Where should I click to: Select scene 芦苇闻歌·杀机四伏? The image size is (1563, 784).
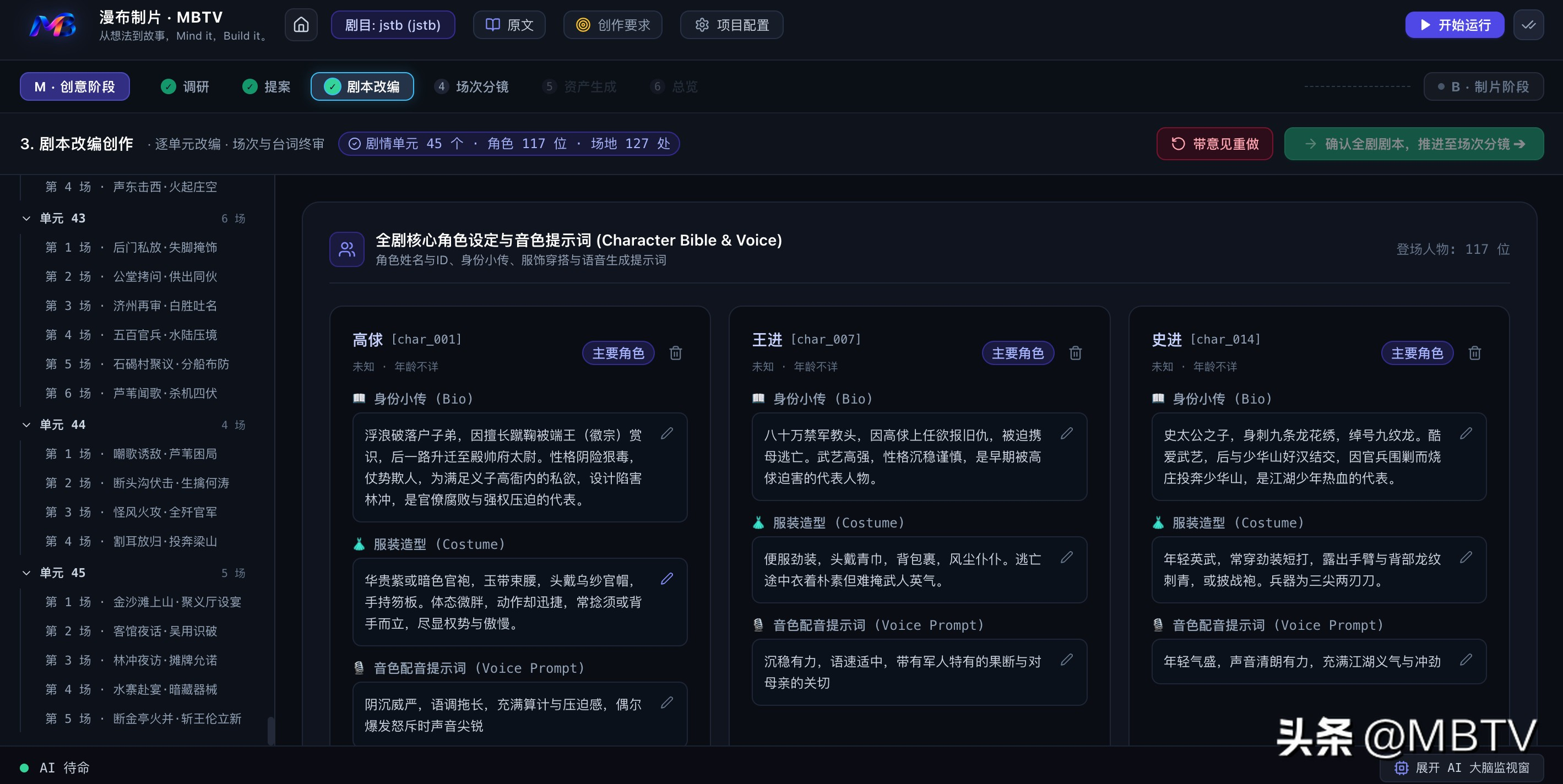pos(132,393)
